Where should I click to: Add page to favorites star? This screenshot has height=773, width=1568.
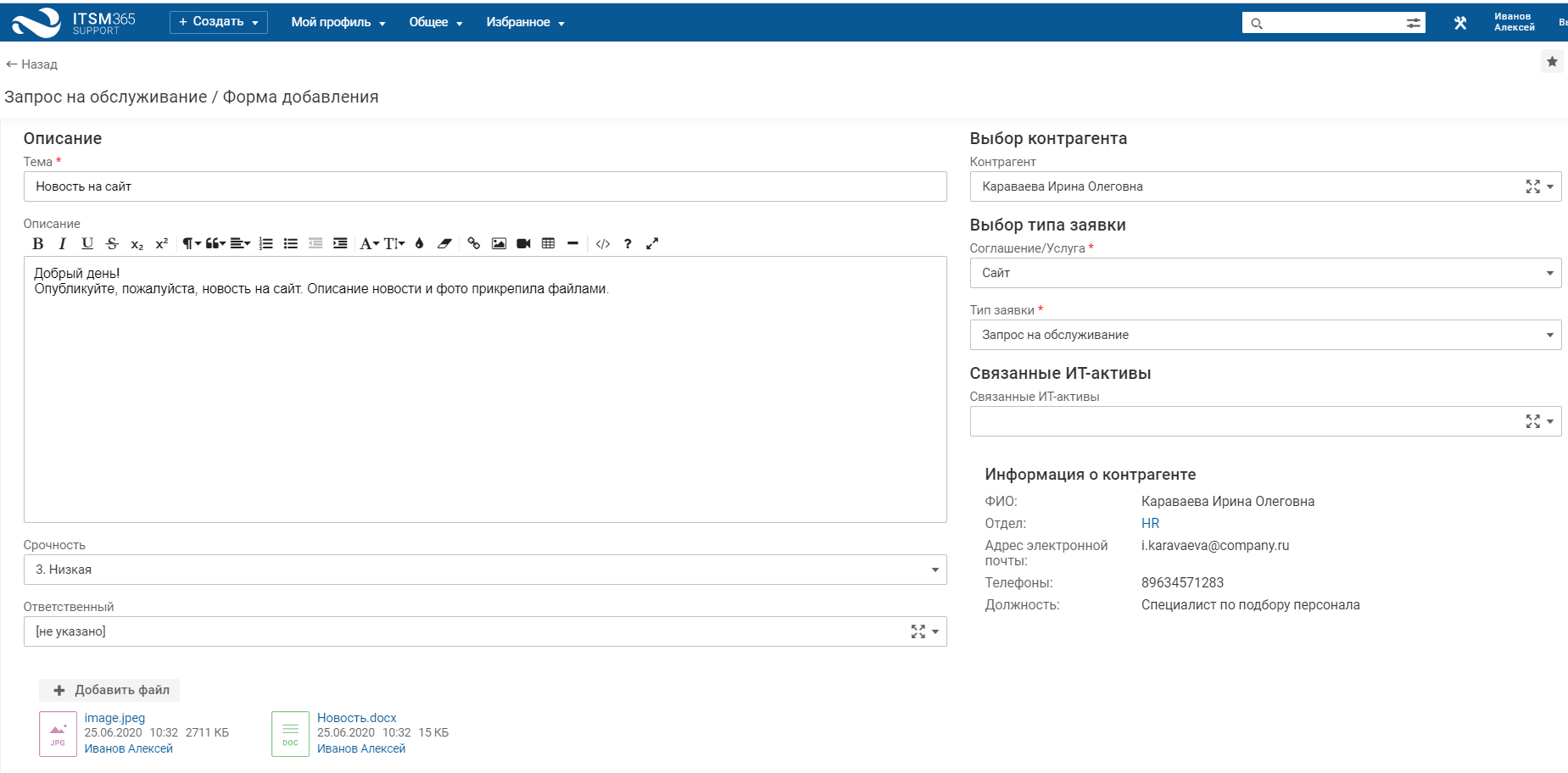pos(1552,61)
